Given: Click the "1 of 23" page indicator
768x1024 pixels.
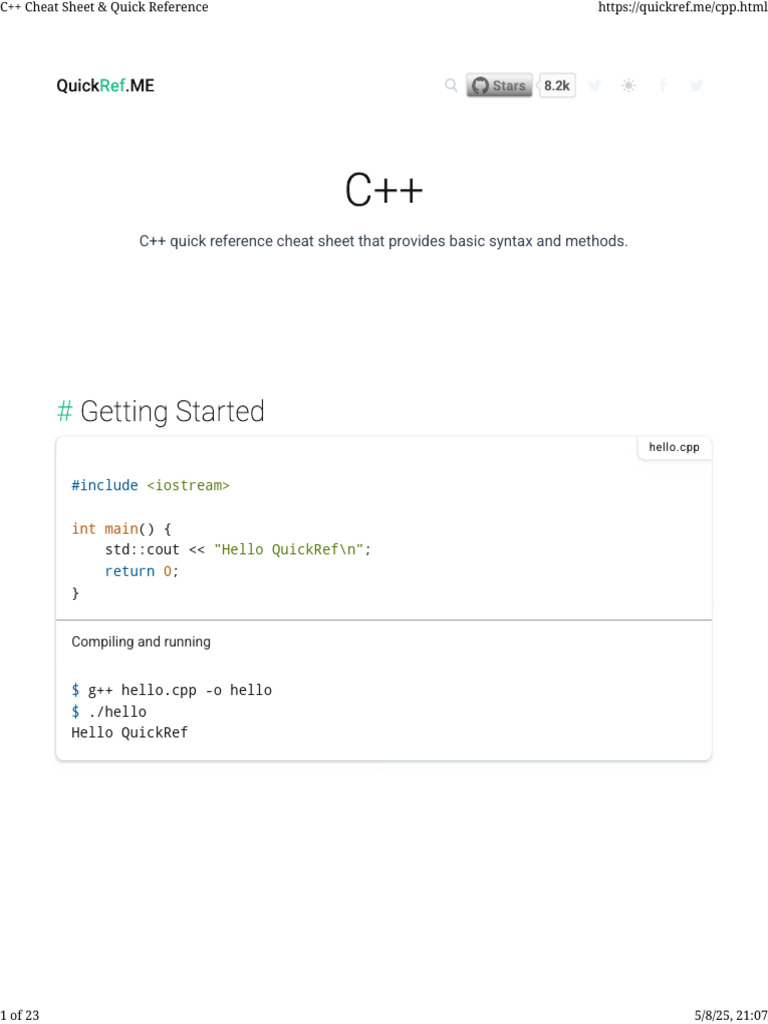Looking at the screenshot, I should 20,1016.
